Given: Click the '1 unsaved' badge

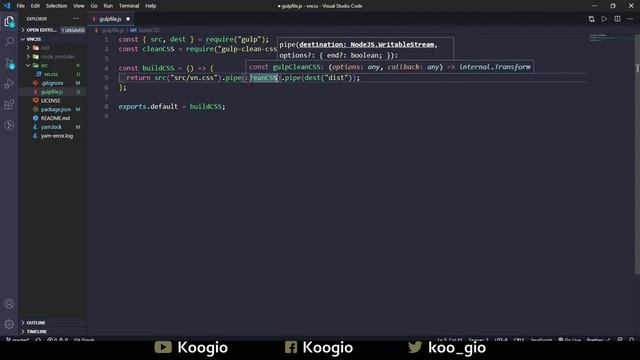Looking at the screenshot, I should [x=73, y=30].
